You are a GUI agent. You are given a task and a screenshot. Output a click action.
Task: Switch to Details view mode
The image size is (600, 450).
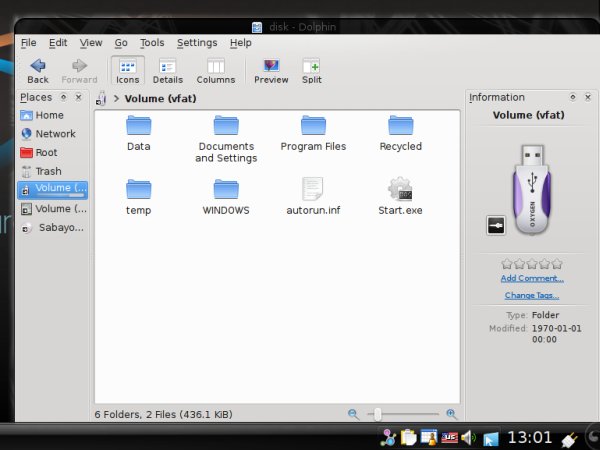[168, 71]
